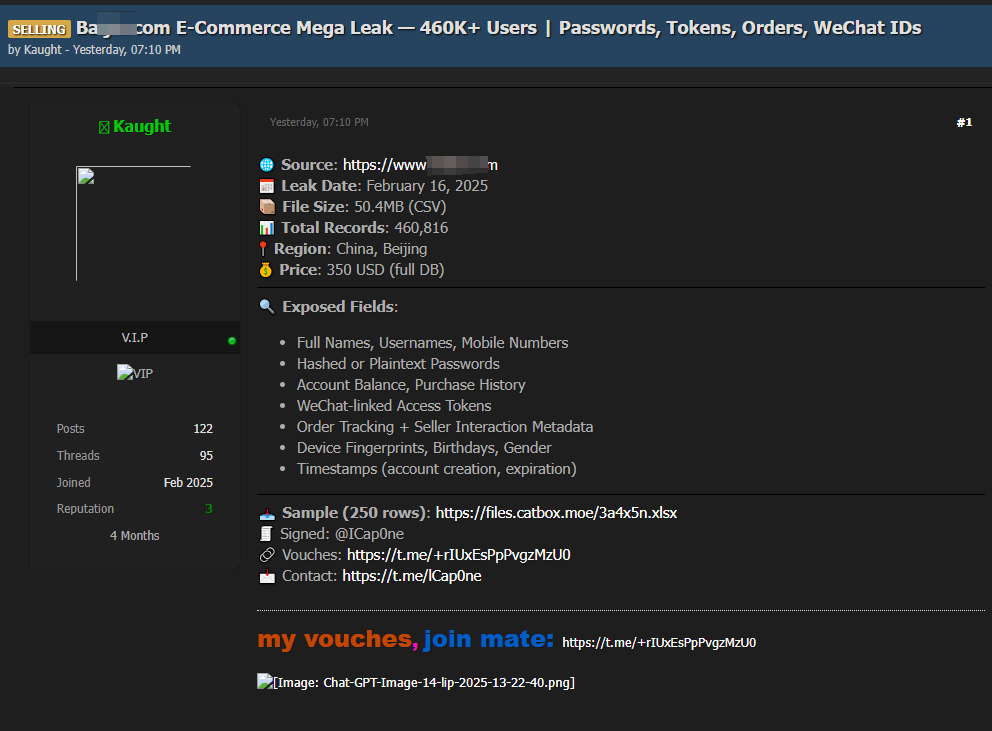This screenshot has width=992, height=731.
Task: Open Kaught's profile from username
Action: pyautogui.click(x=142, y=127)
